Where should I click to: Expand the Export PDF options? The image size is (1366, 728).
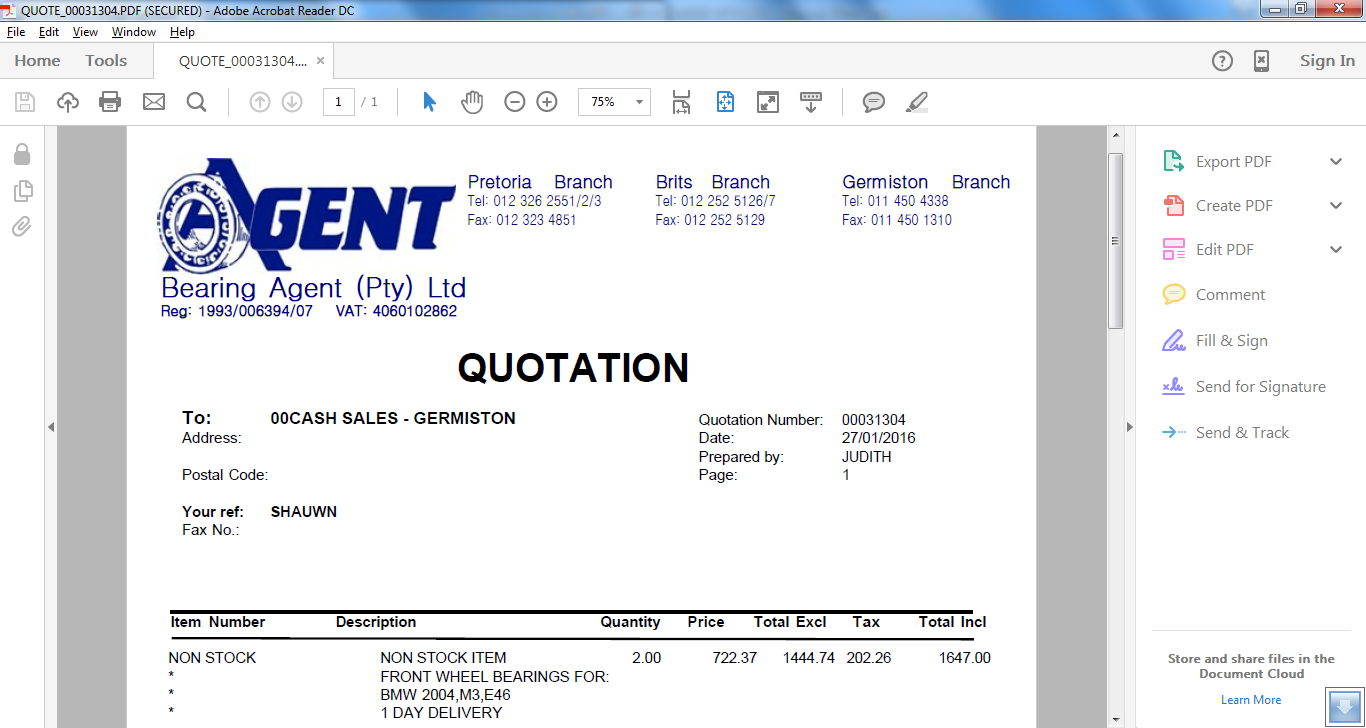click(1336, 162)
